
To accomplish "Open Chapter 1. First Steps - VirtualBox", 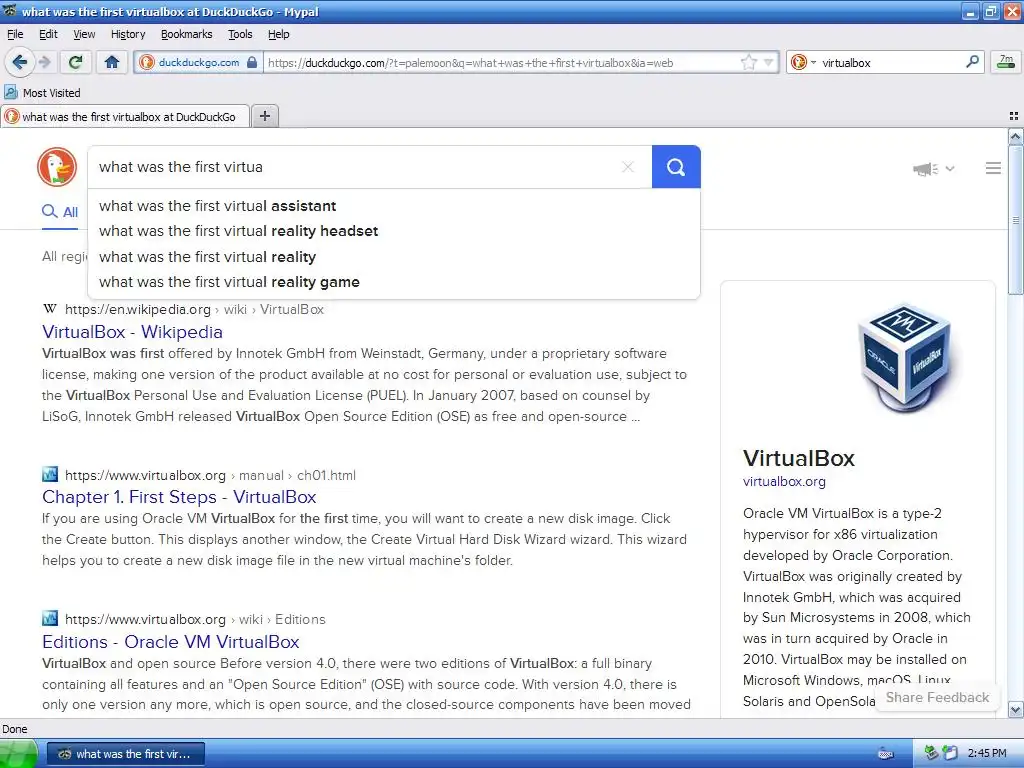I will tap(179, 497).
